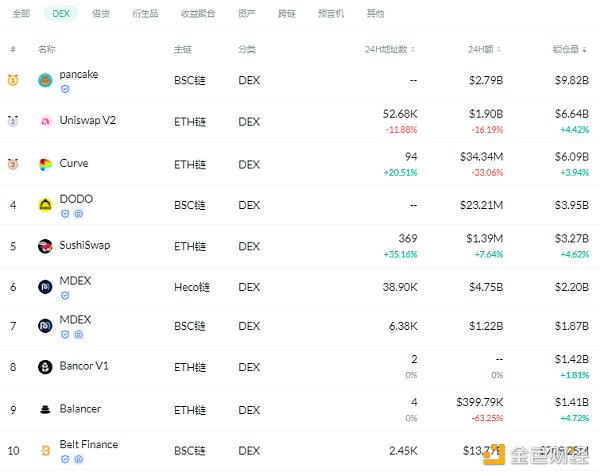This screenshot has width=600, height=476.
Task: Switch to the 衍生品 tab
Action: (143, 15)
